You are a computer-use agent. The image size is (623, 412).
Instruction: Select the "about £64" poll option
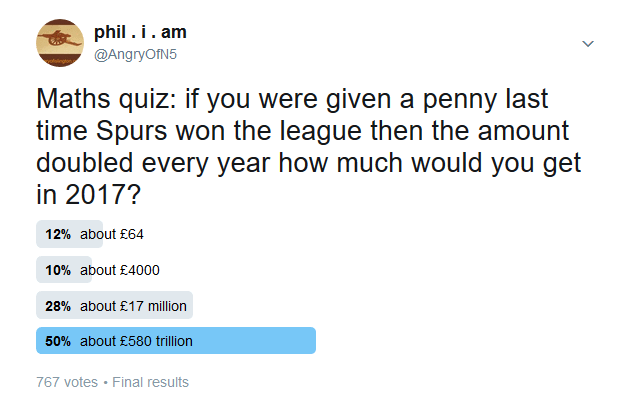coord(114,234)
